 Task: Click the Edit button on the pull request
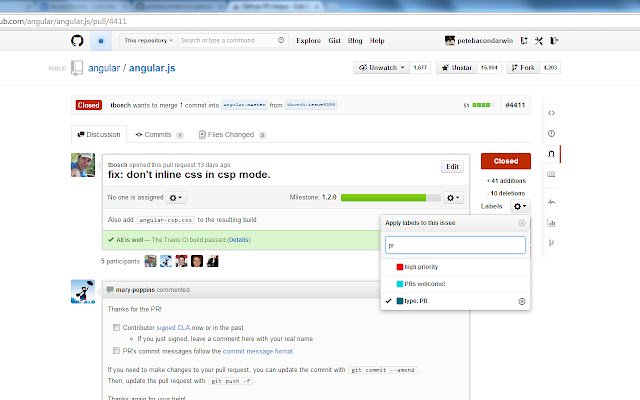(452, 167)
